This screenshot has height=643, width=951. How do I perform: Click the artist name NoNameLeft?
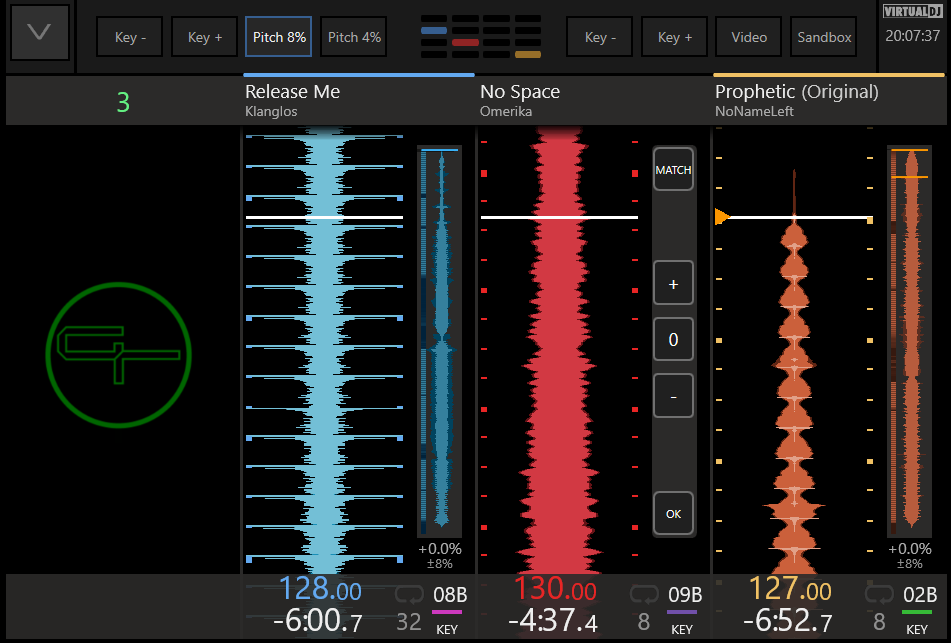coord(754,112)
